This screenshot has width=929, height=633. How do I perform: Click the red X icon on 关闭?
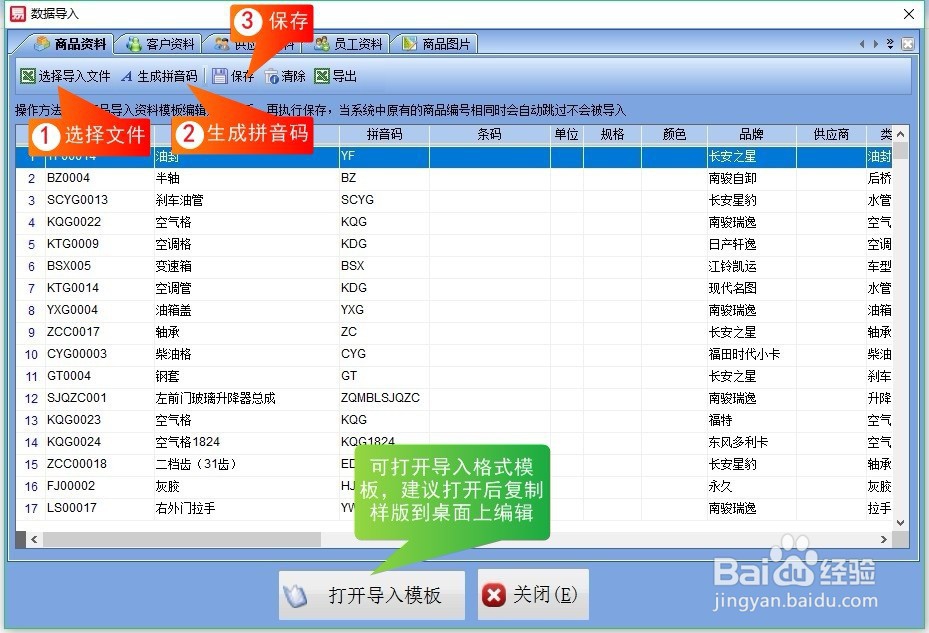click(x=494, y=595)
